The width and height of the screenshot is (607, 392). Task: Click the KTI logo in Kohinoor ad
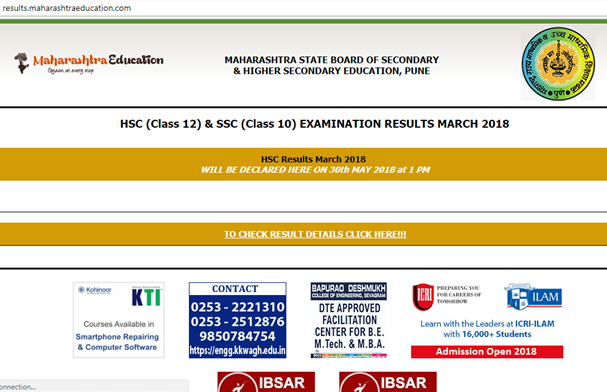tap(146, 297)
